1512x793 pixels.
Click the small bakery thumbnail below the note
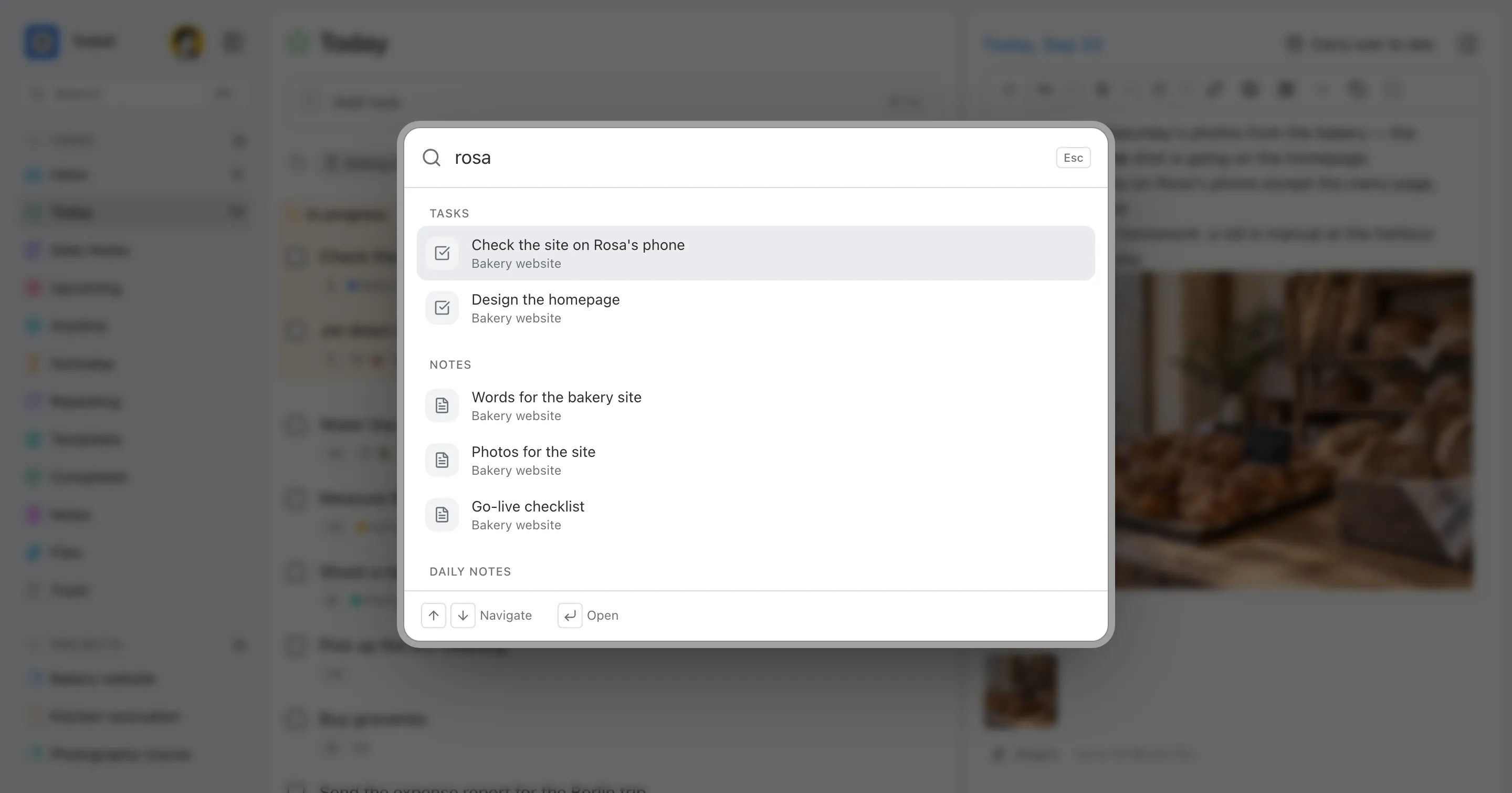point(1021,691)
